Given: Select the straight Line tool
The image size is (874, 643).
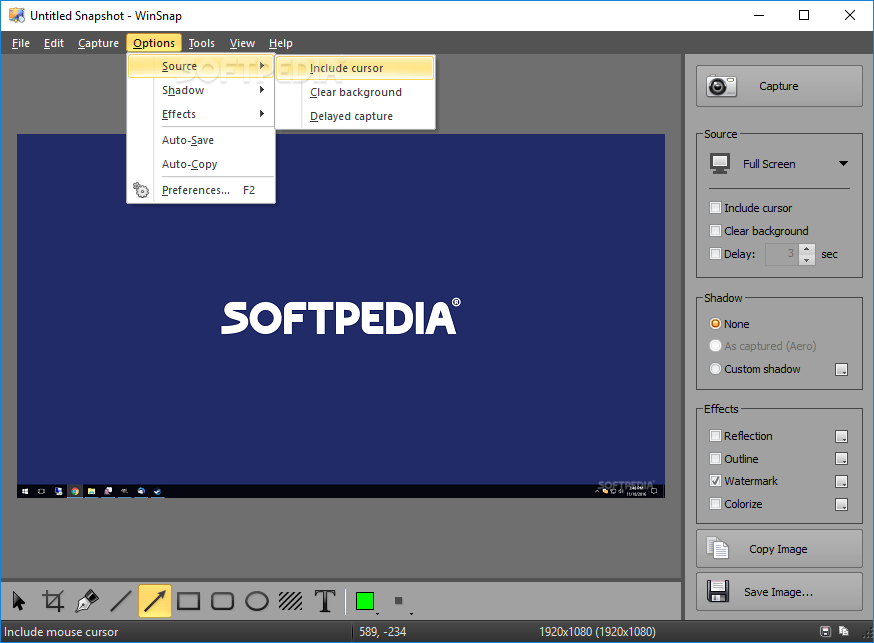Looking at the screenshot, I should click(120, 601).
